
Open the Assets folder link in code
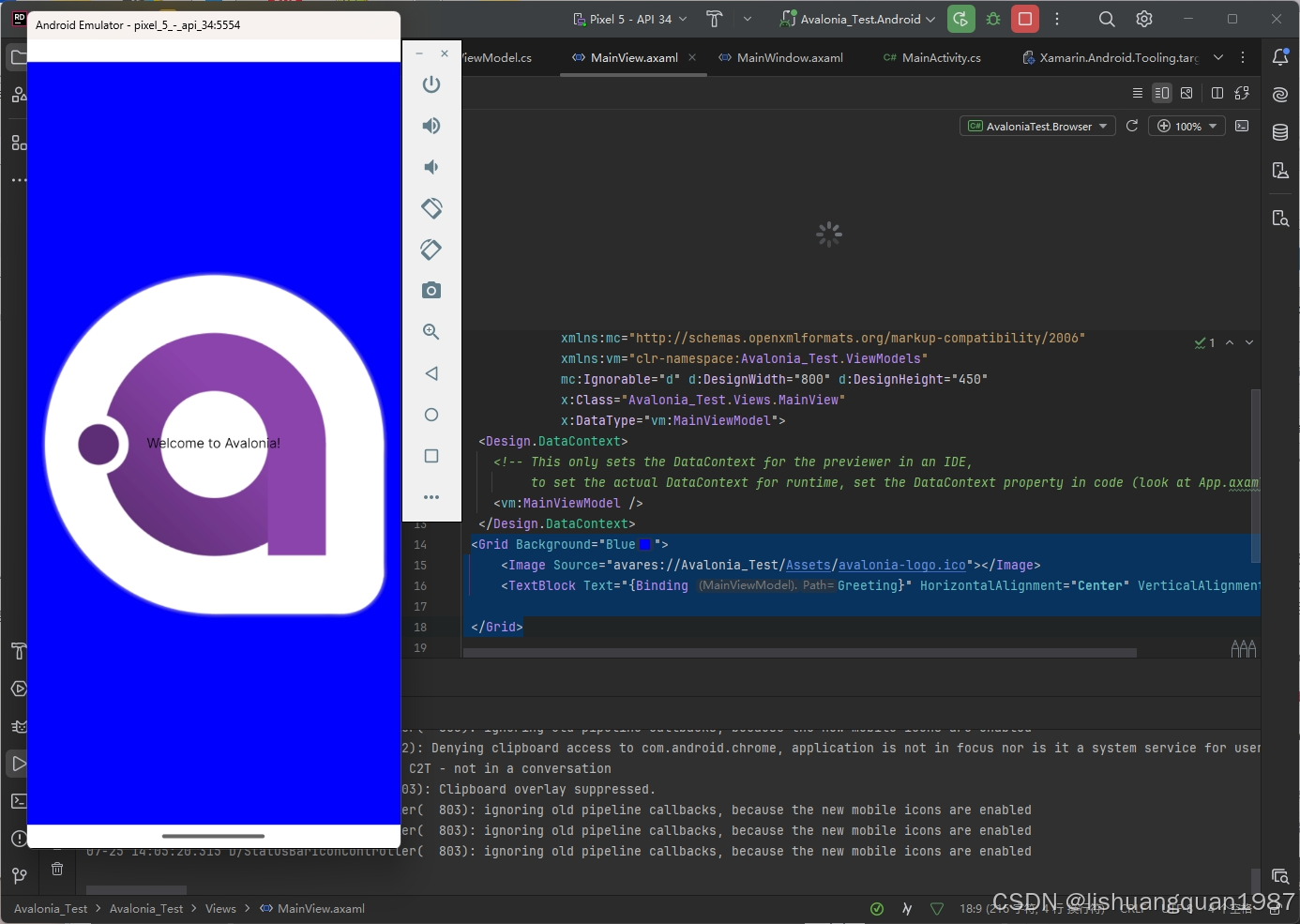pyautogui.click(x=809, y=565)
